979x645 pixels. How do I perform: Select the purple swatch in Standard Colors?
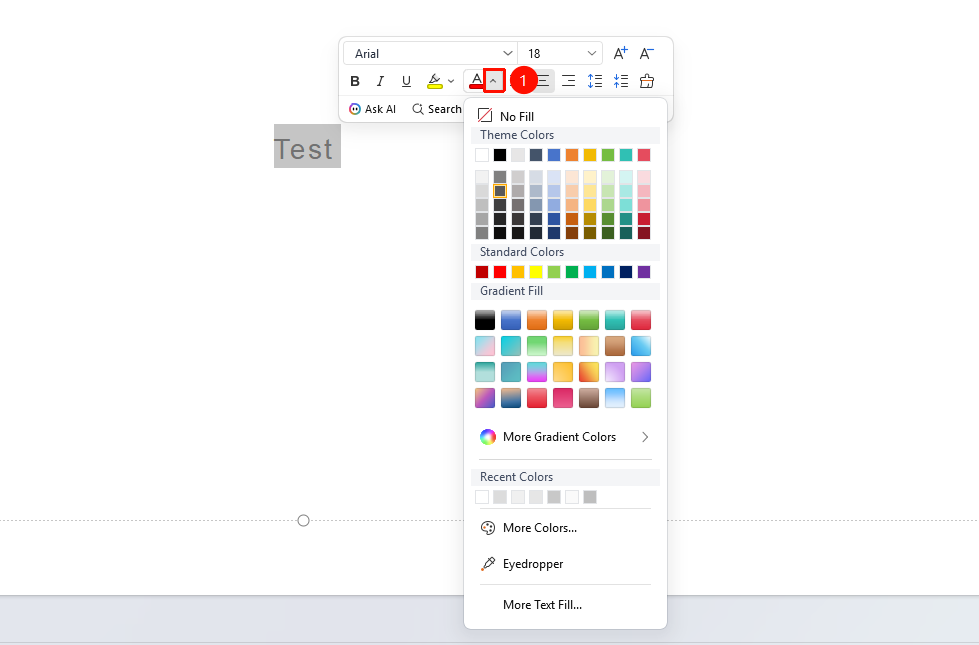click(x=644, y=272)
